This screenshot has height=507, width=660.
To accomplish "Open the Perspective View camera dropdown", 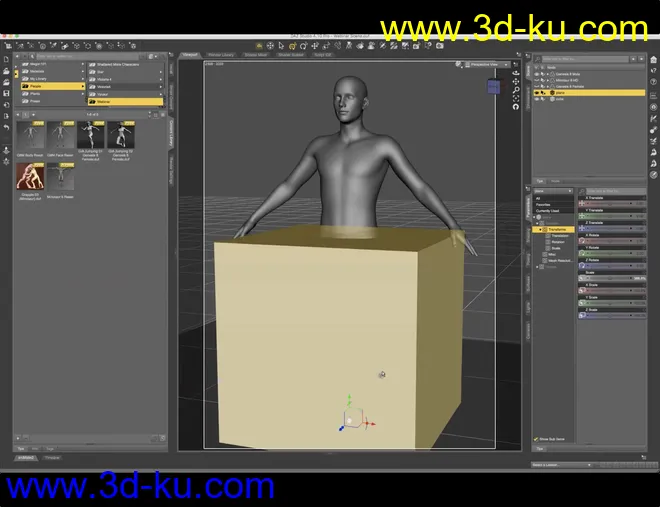I will pos(491,64).
